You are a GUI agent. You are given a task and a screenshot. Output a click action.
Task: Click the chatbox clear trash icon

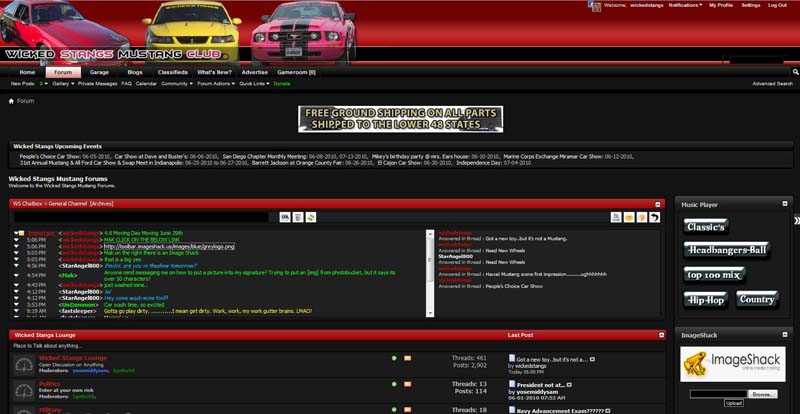pyautogui.click(x=298, y=217)
